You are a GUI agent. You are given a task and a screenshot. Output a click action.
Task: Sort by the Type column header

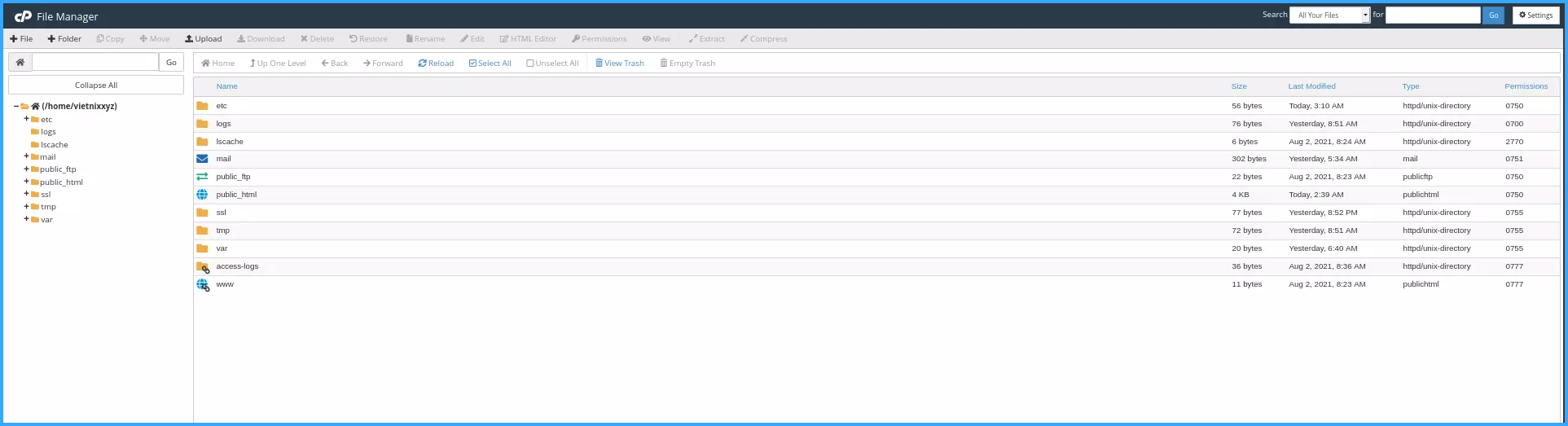1411,86
